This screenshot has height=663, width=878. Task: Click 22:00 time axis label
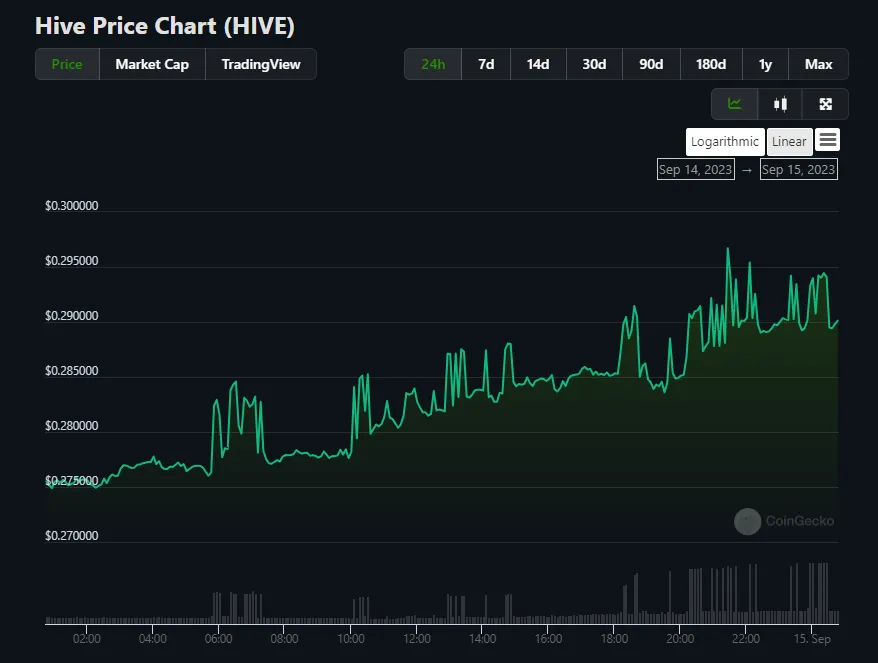[746, 638]
